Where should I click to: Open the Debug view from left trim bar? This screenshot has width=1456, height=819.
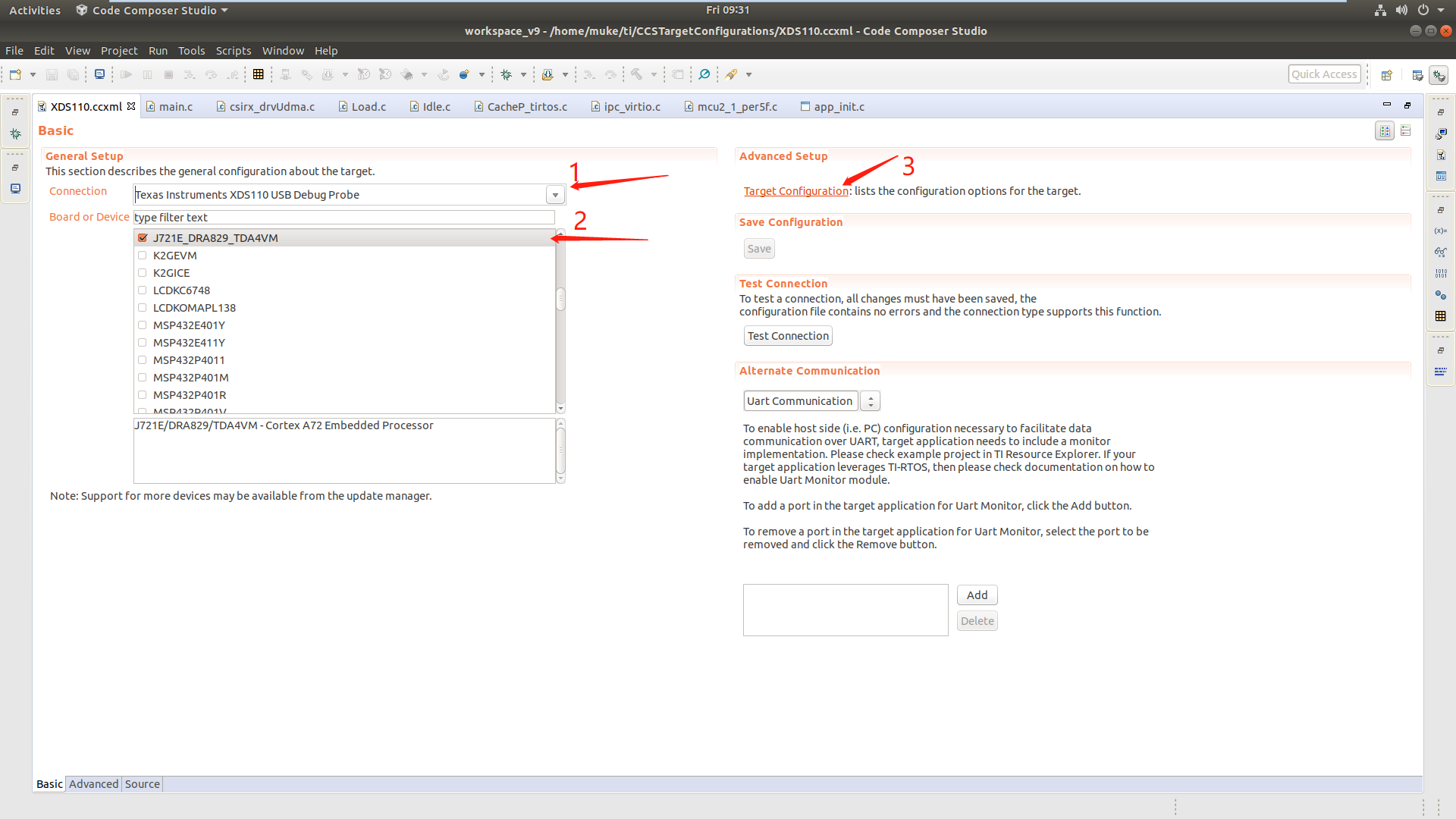[15, 133]
